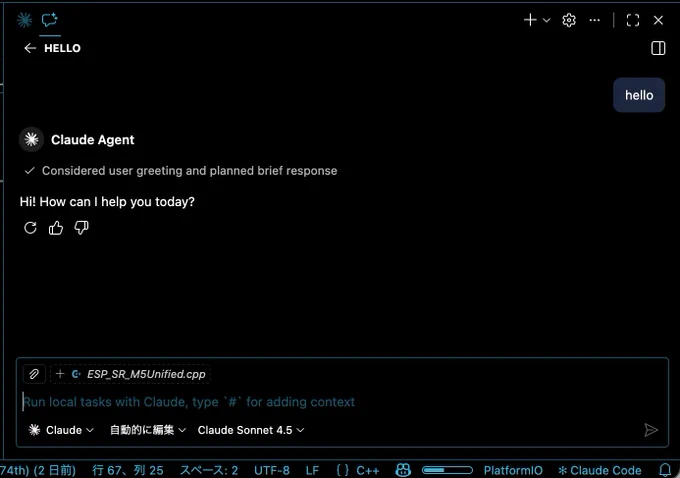
Task: Give thumbs up to the response
Action: coord(56,228)
